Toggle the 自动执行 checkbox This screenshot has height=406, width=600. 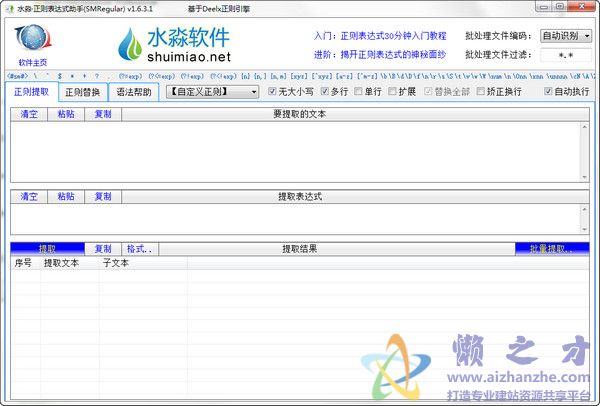(548, 91)
